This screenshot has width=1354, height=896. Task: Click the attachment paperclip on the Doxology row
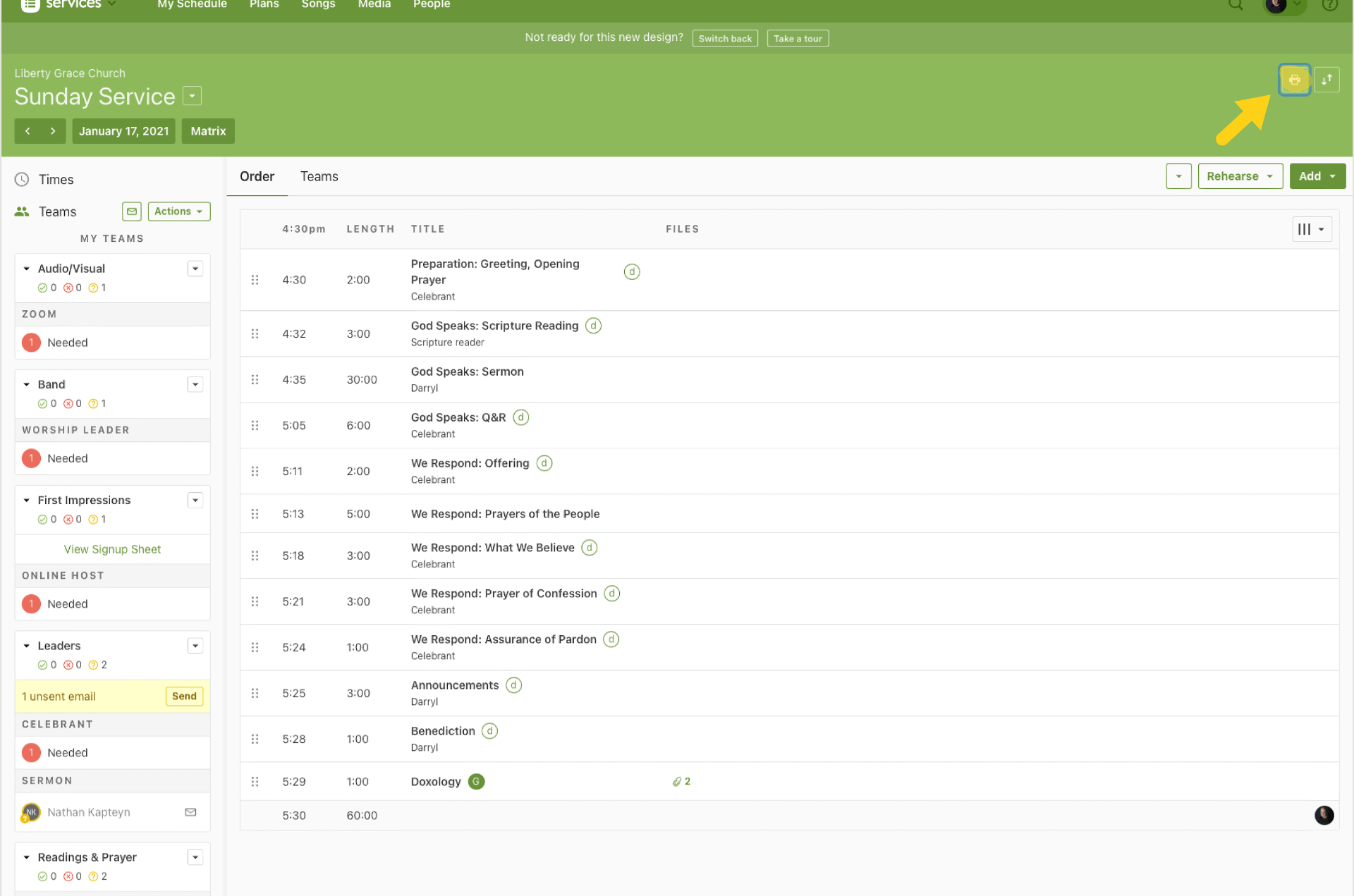[x=677, y=782]
